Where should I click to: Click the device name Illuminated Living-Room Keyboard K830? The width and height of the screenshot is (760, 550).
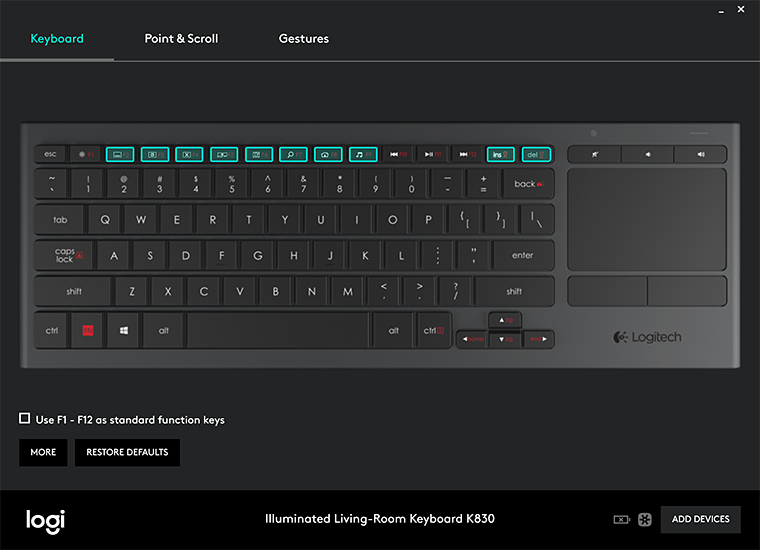[380, 519]
